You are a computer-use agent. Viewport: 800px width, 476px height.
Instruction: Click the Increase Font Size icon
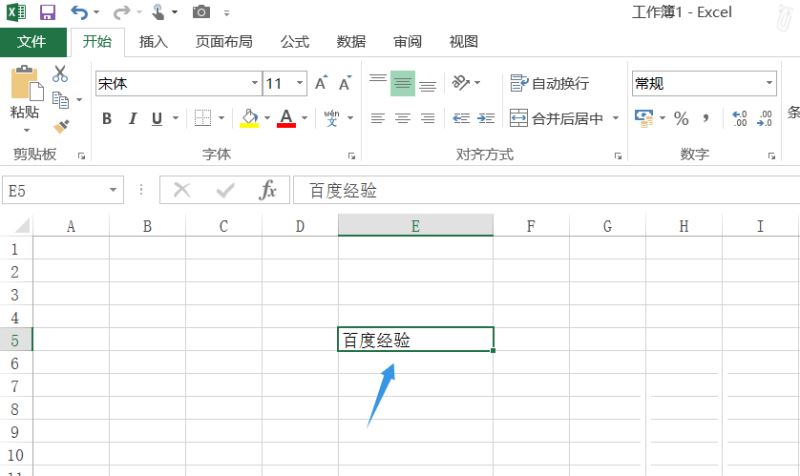coord(321,84)
